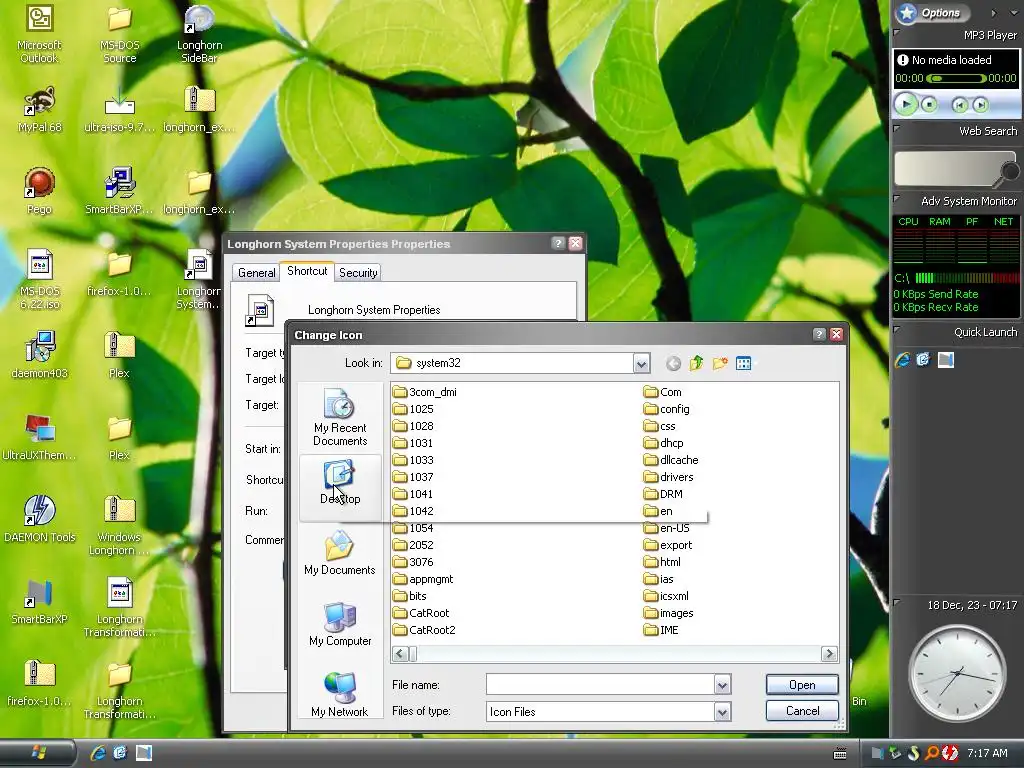This screenshot has height=768, width=1024.
Task: Click the 7:17 AM taskbar clock
Action: pos(987,753)
